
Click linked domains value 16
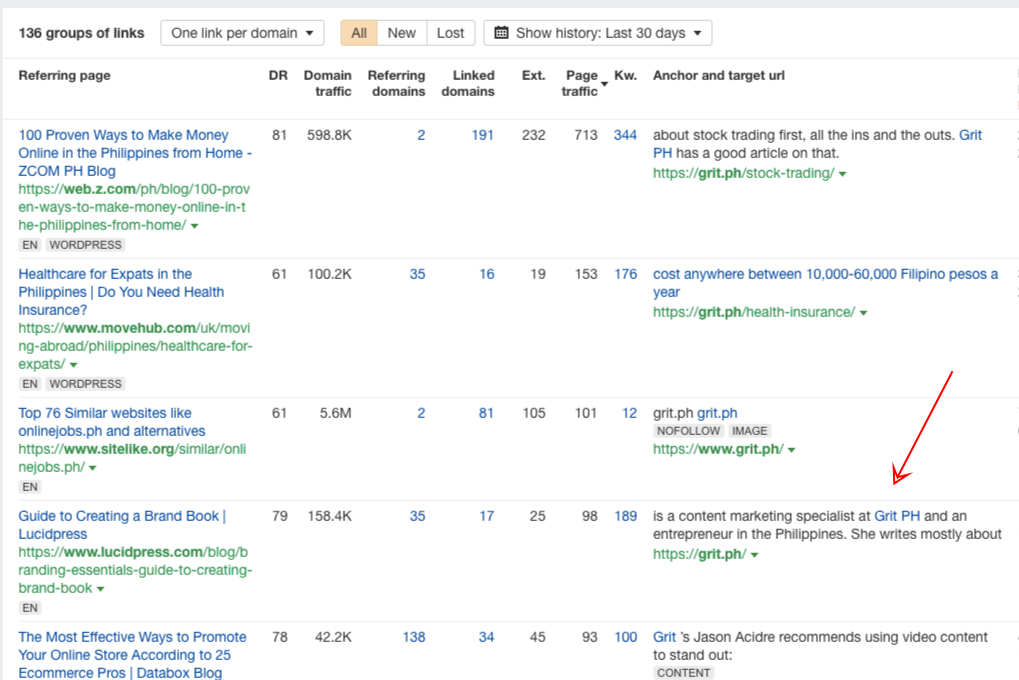click(487, 274)
